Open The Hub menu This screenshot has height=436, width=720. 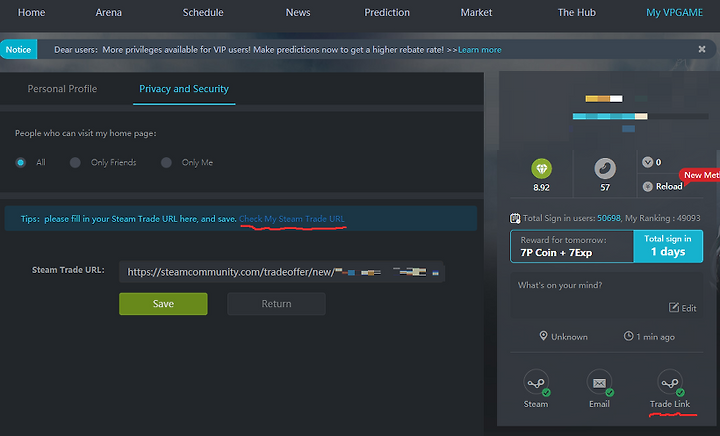pos(577,12)
